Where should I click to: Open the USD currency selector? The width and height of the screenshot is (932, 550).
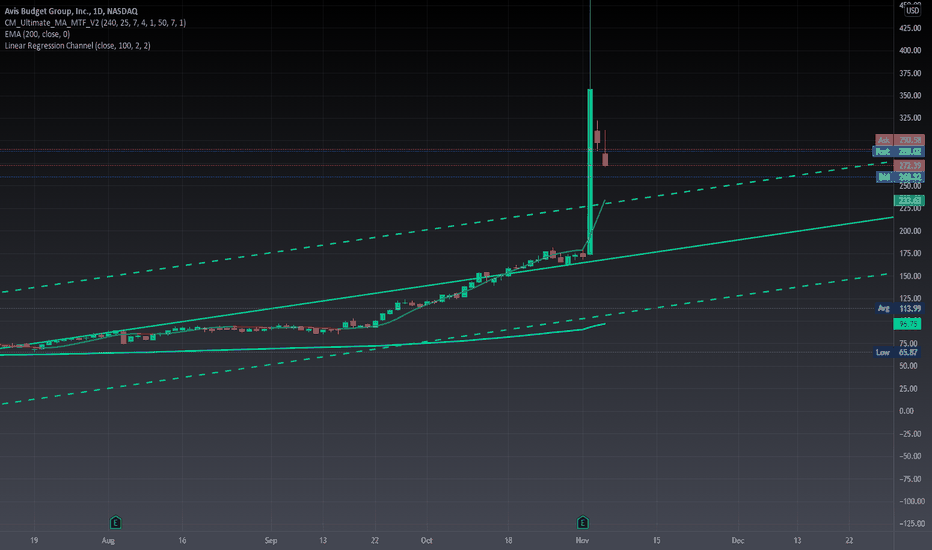coord(912,10)
